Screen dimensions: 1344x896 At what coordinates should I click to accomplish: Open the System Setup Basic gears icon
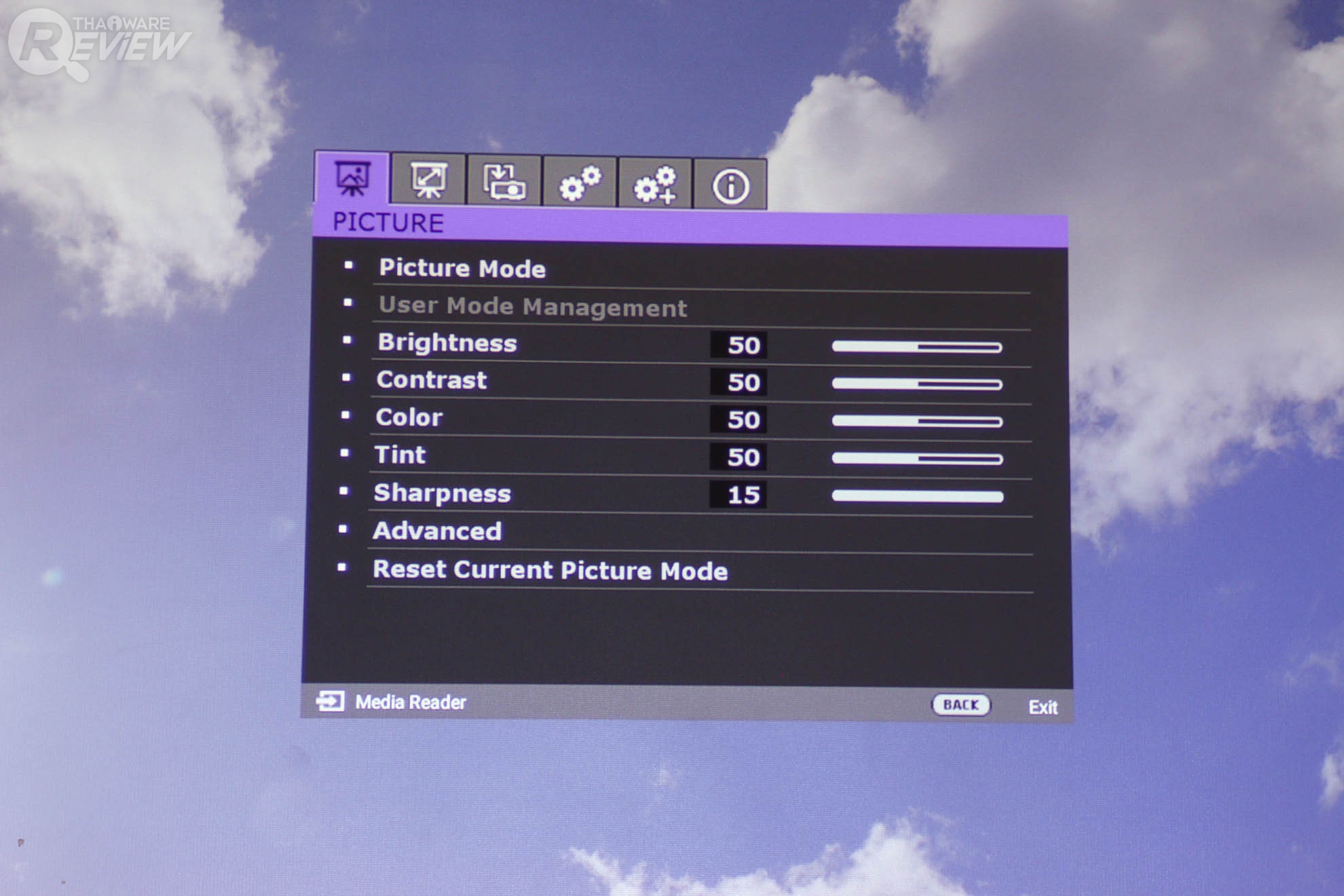580,183
